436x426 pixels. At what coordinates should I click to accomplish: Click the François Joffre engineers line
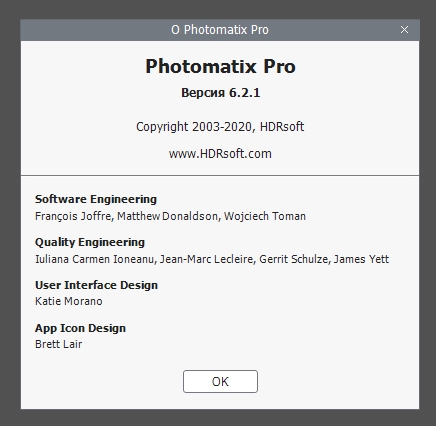coord(170,216)
